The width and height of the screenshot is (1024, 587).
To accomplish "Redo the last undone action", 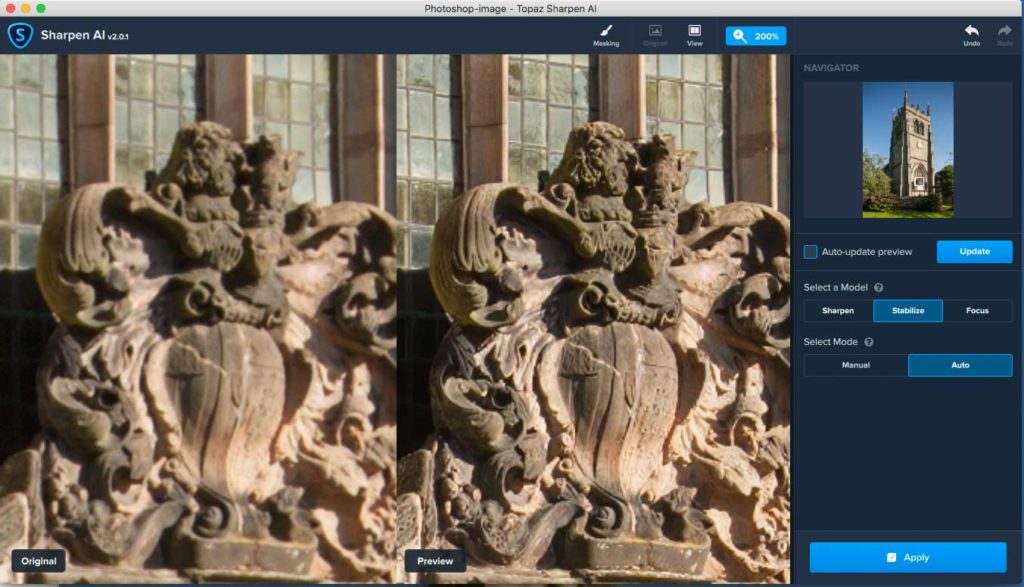I will (1004, 35).
